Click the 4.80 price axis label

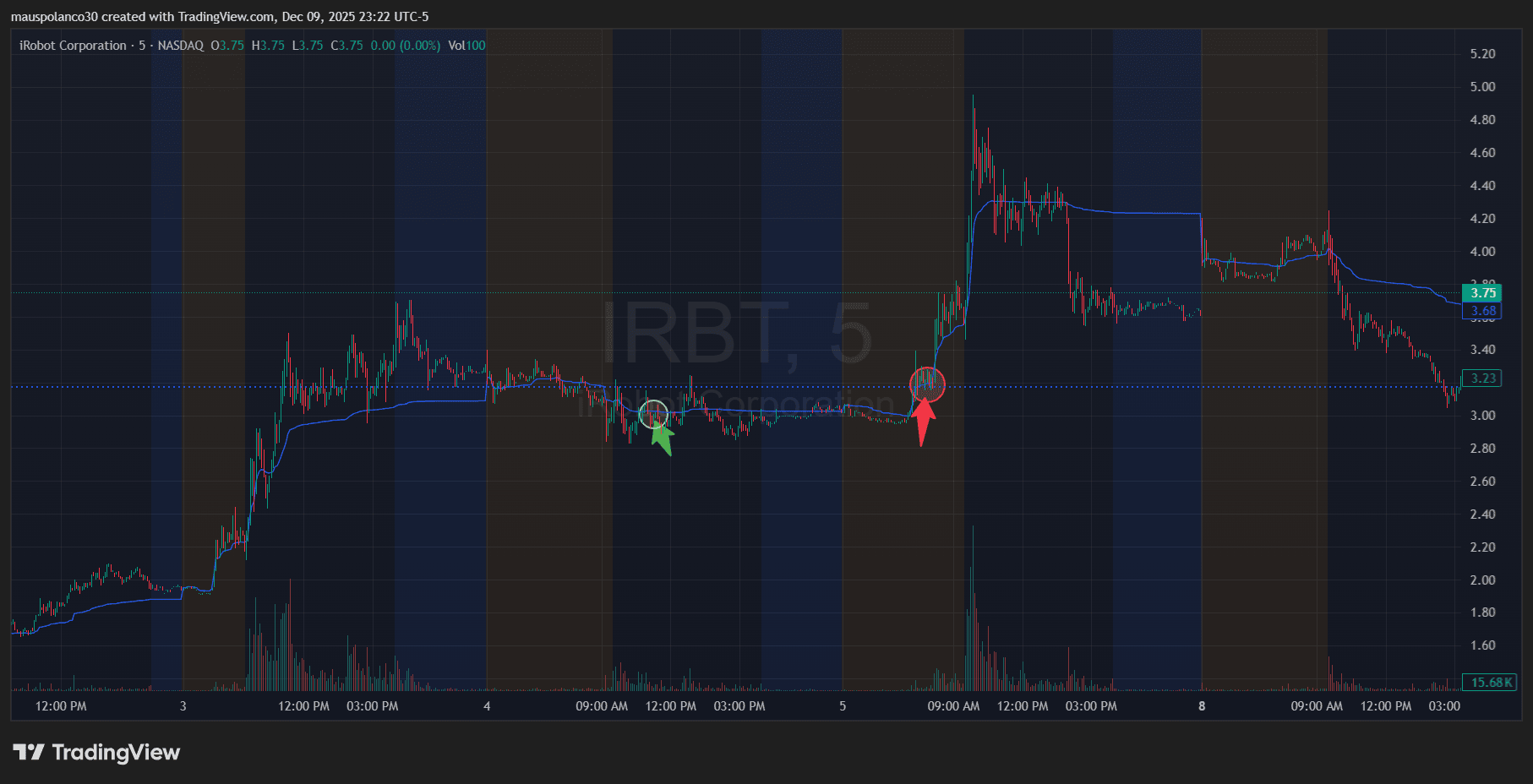1482,120
